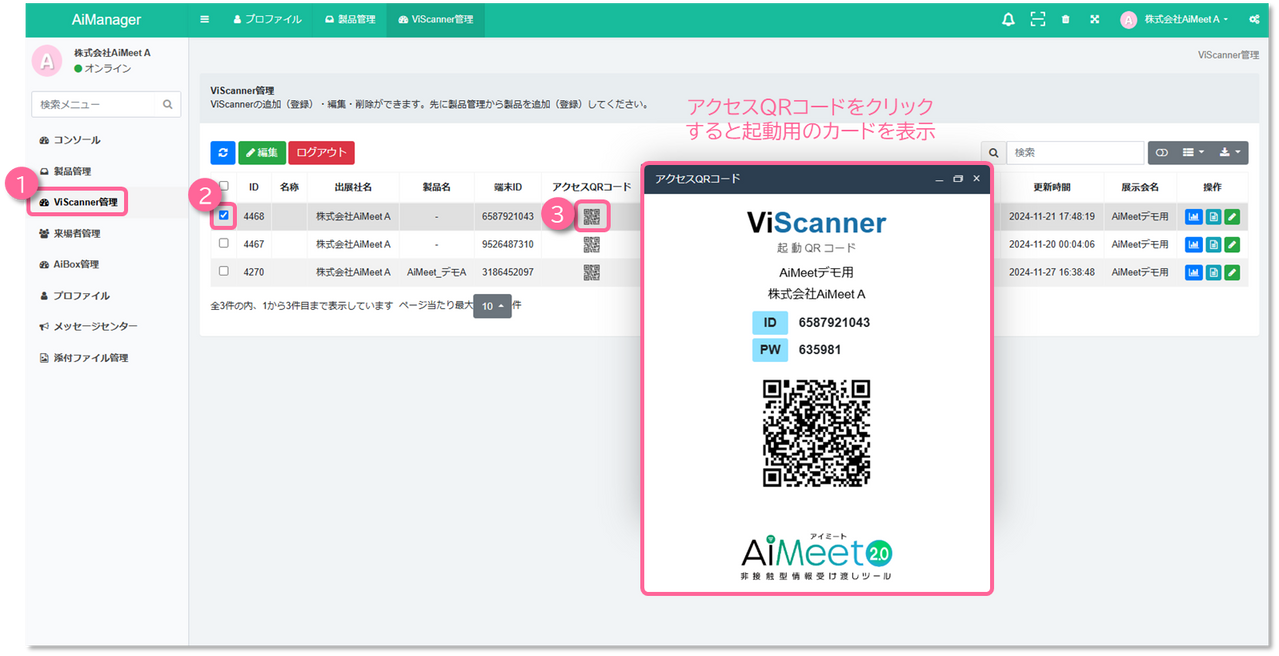
Task: Click the PW value 635981 in the QR dialog
Action: 820,350
